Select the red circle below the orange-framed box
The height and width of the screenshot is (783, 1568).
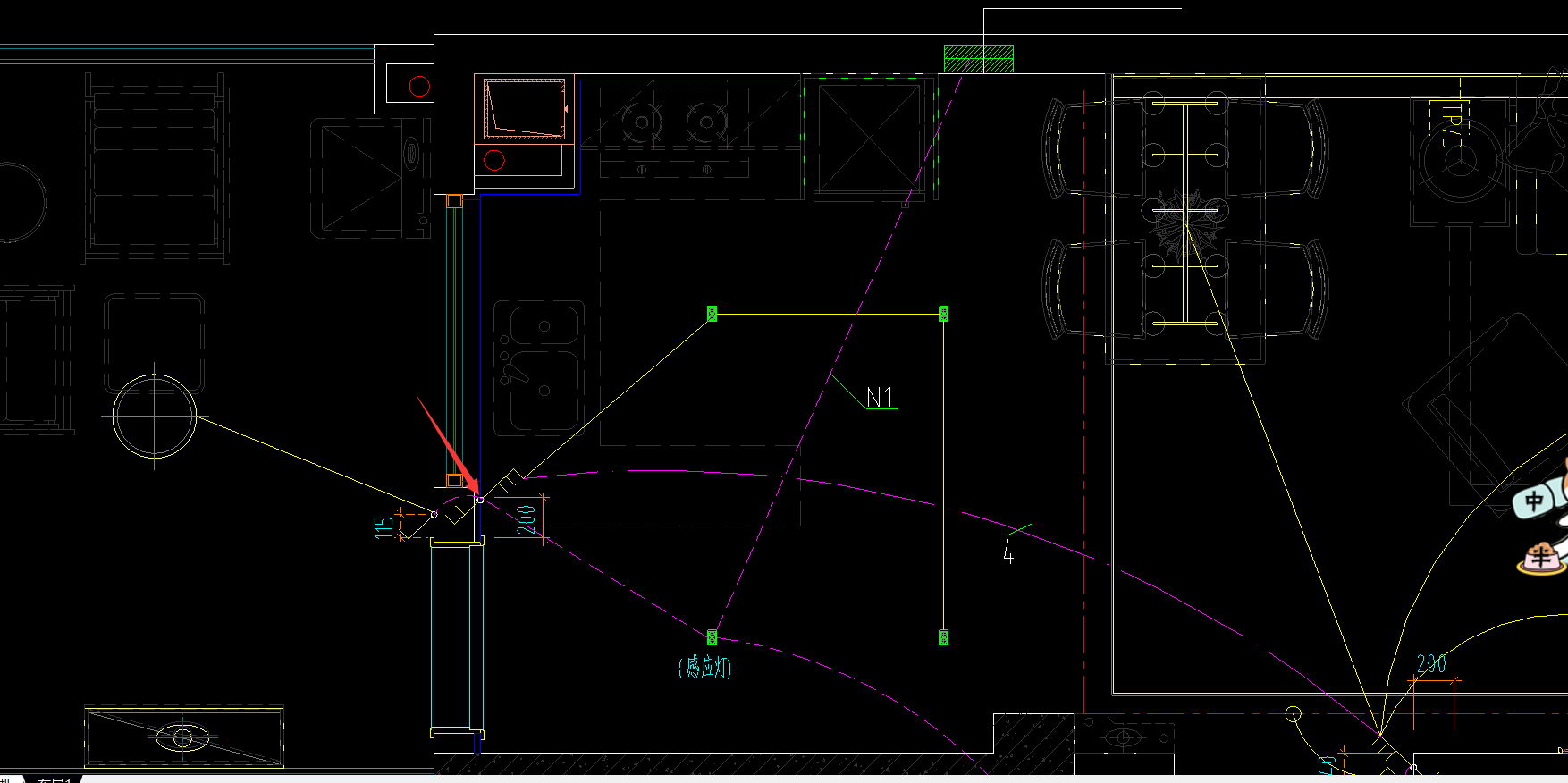pos(494,160)
